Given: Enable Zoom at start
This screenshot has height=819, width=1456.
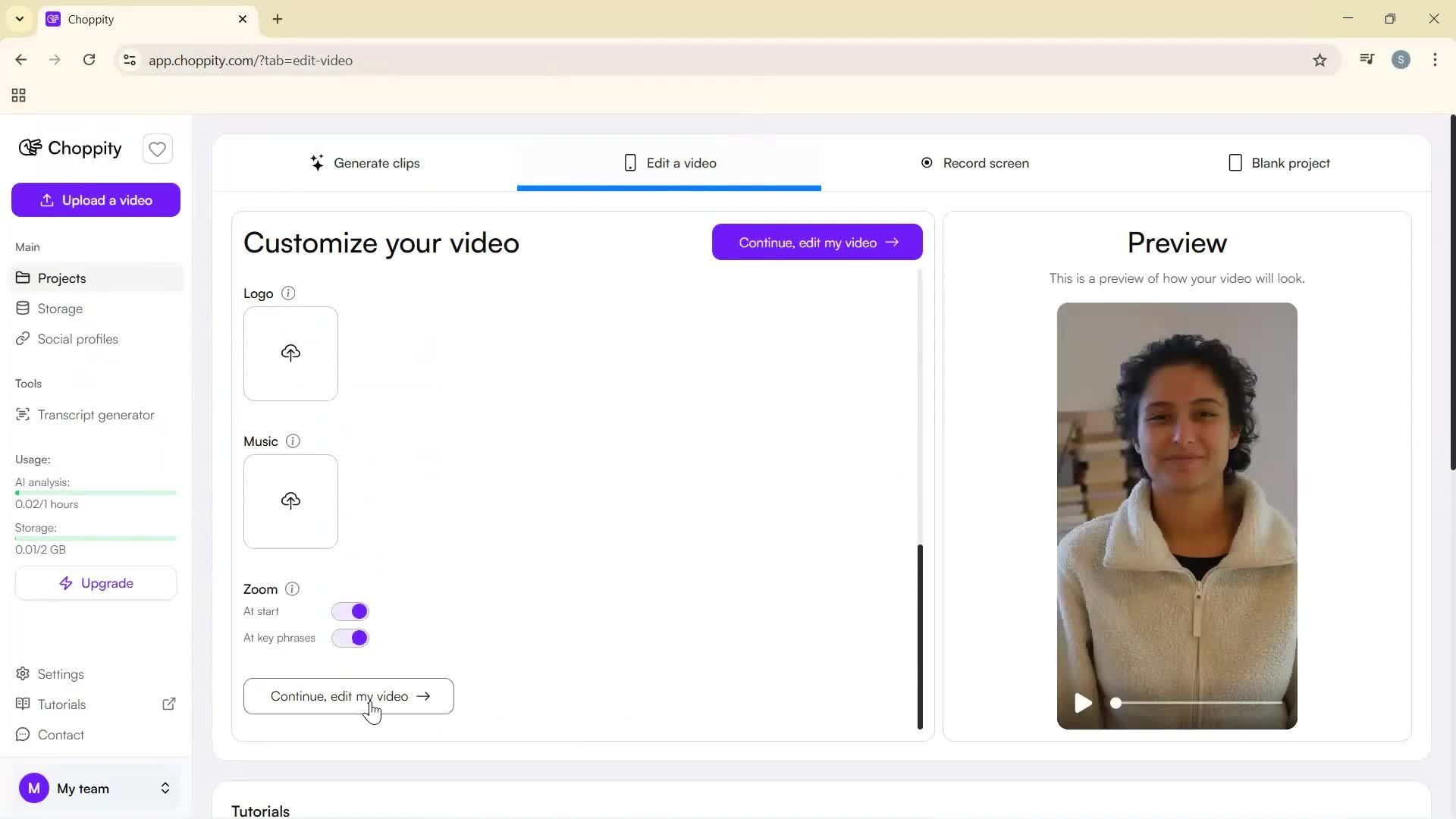Looking at the screenshot, I should (350, 610).
